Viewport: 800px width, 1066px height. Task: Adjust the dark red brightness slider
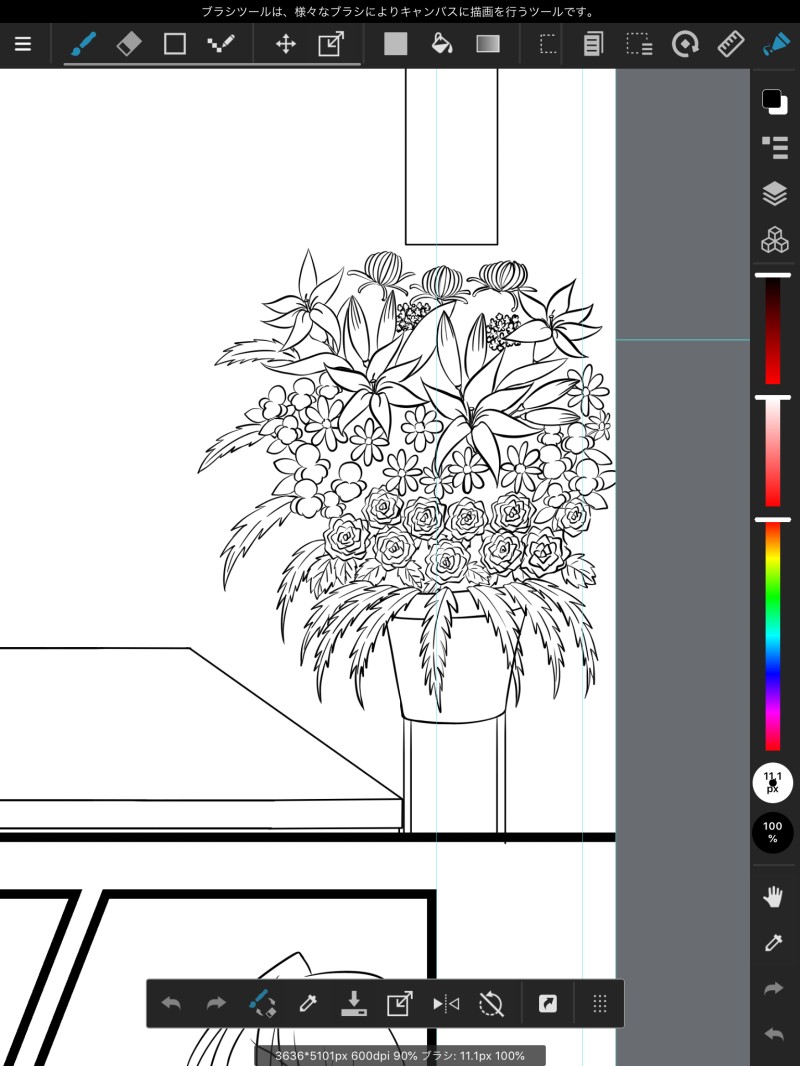click(x=773, y=330)
